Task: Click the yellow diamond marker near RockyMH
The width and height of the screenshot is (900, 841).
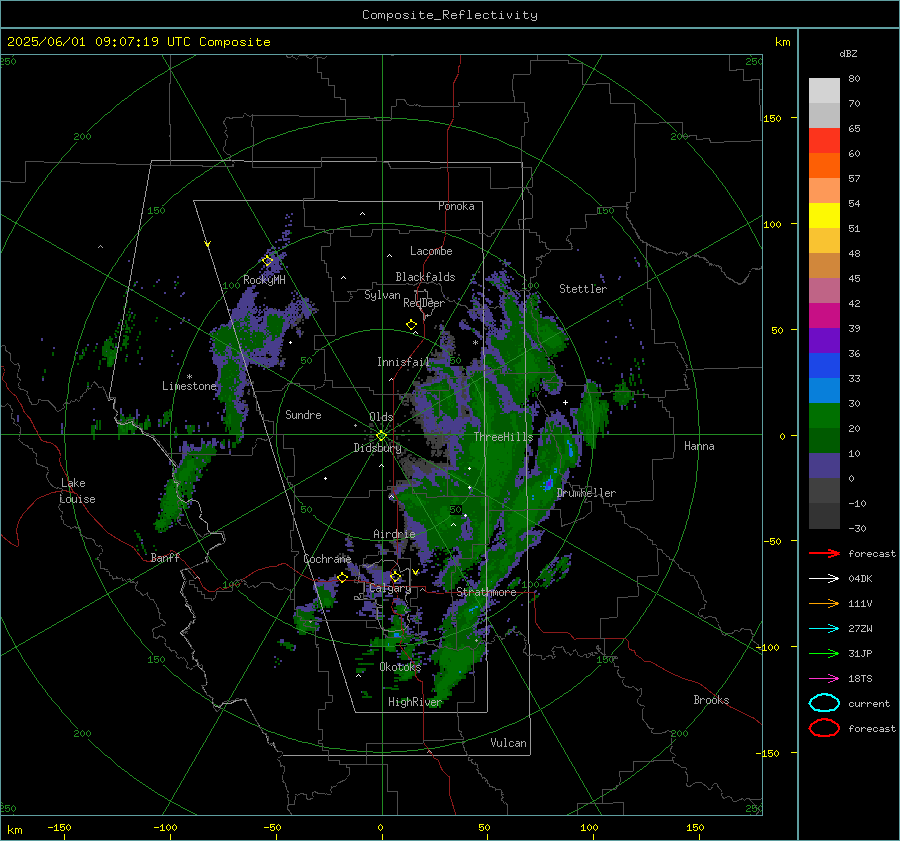Action: point(267,261)
